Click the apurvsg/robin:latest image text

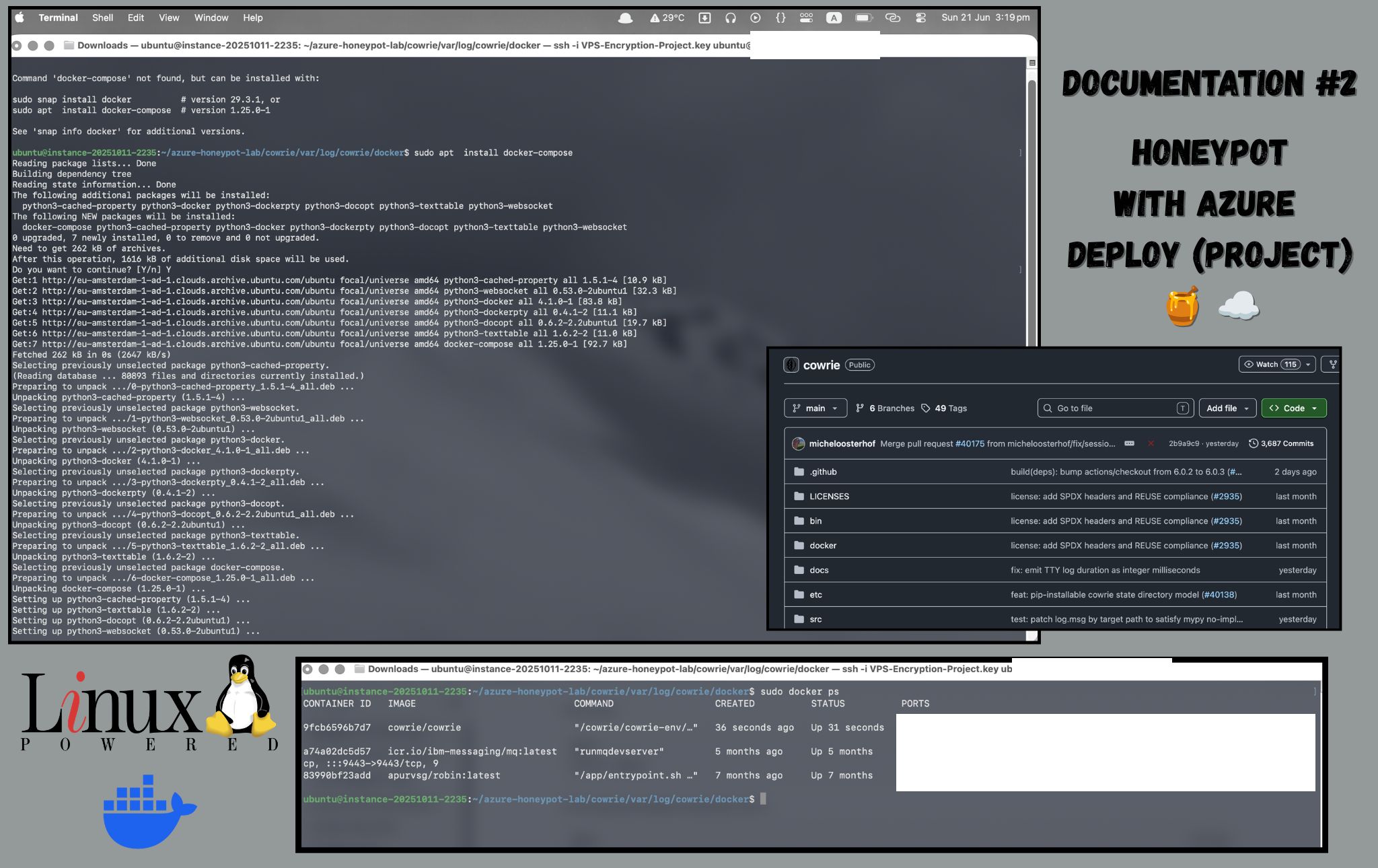coord(444,775)
